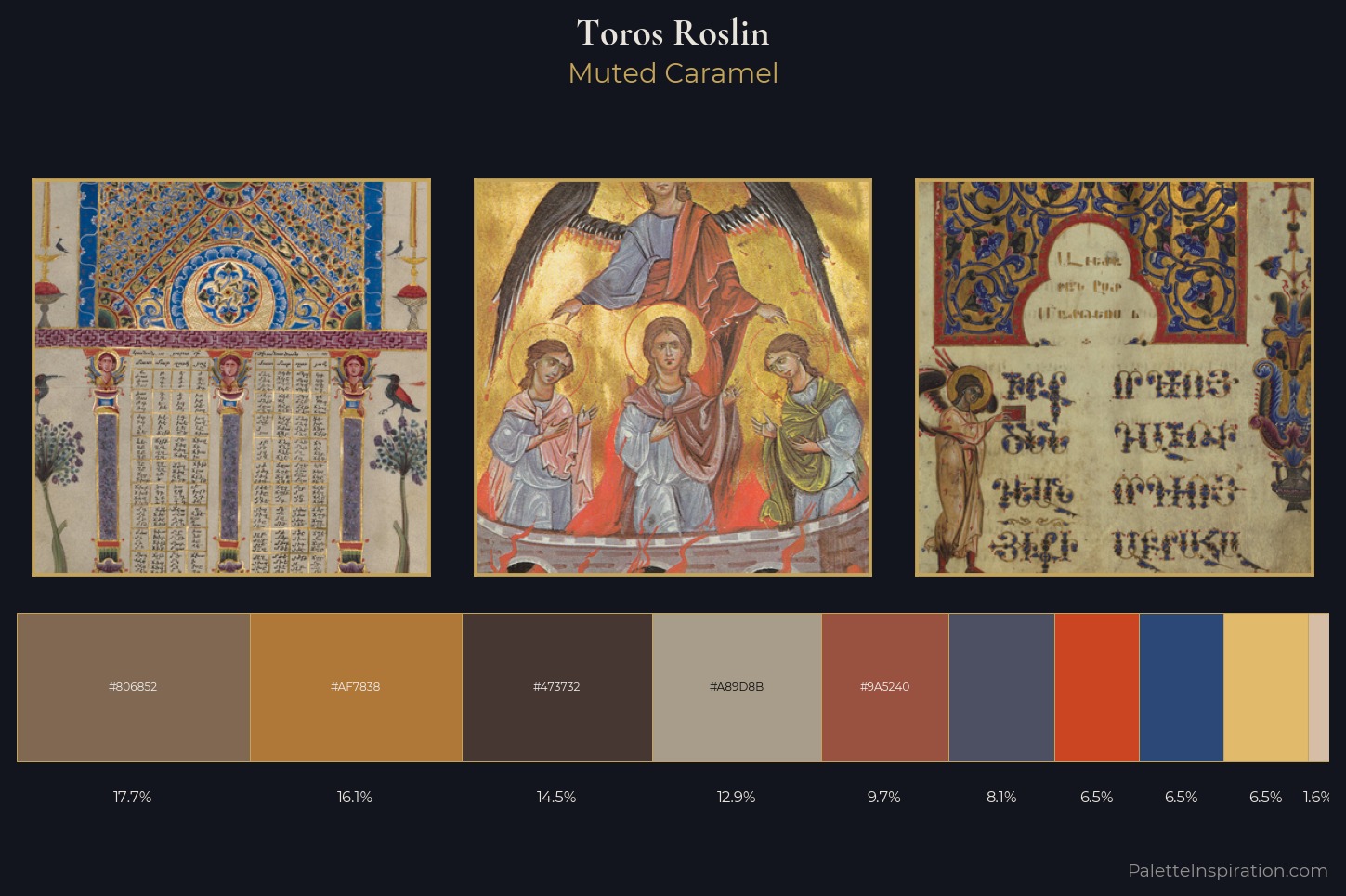Click the 16.1% percentage label
Viewport: 1346px width, 896px height.
click(355, 797)
